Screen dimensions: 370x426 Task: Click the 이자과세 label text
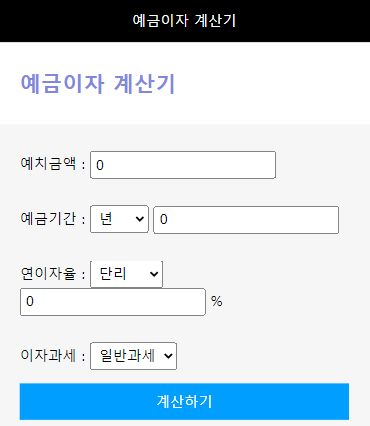click(x=49, y=356)
